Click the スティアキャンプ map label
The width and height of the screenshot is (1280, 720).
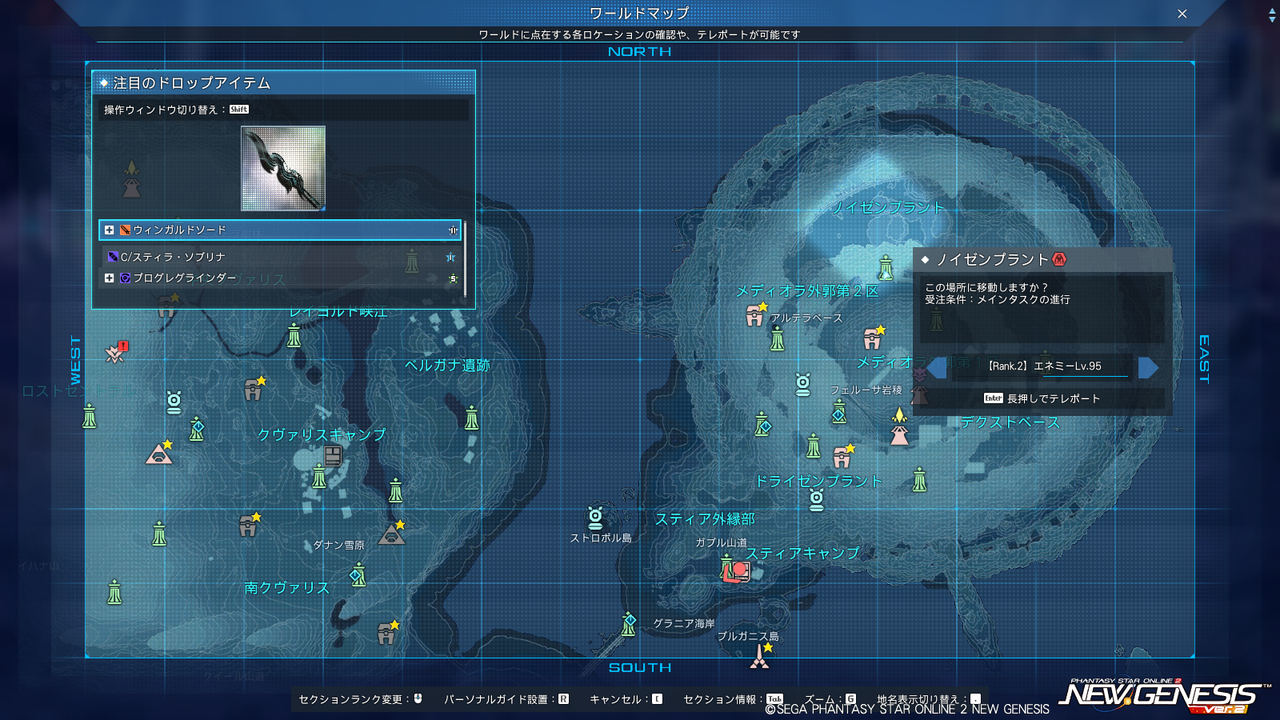[x=803, y=553]
